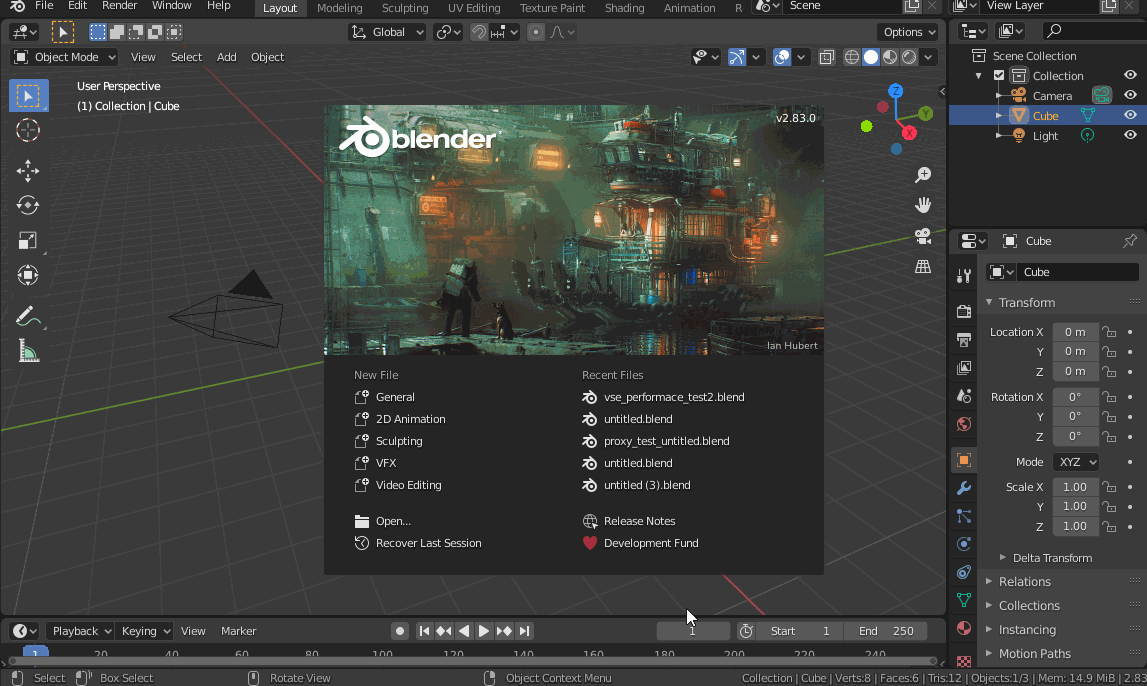Open the rotation Mode XYZ dropdown
The height and width of the screenshot is (686, 1147).
click(x=1075, y=462)
